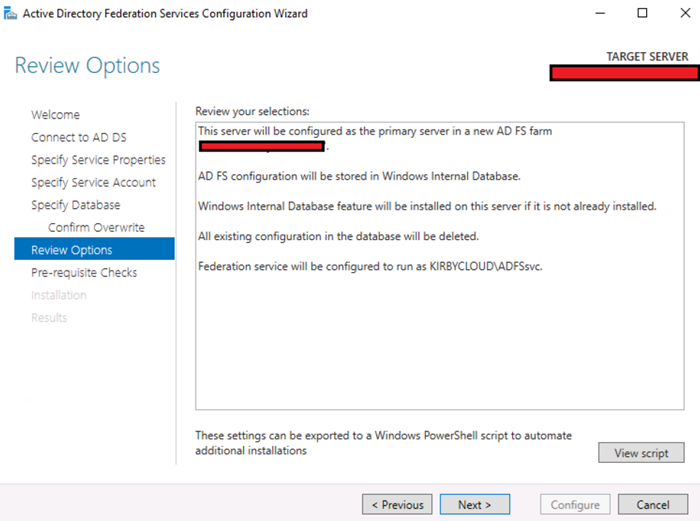Viewport: 700px width, 521px height.
Task: Click the PowerShell script export description text
Action: click(x=383, y=443)
